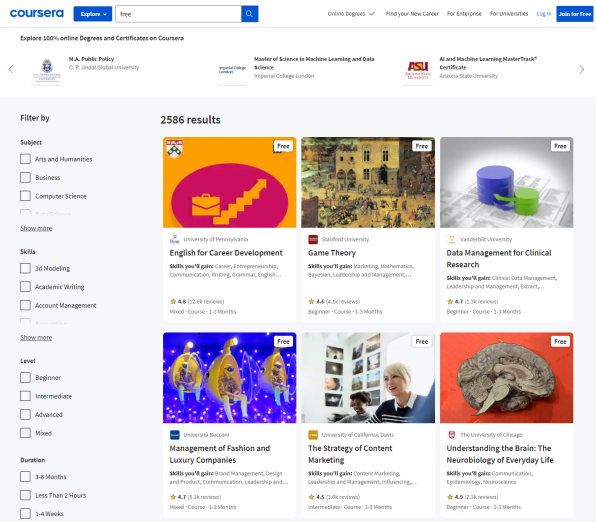Click Stanford University partner icon

pos(313,239)
